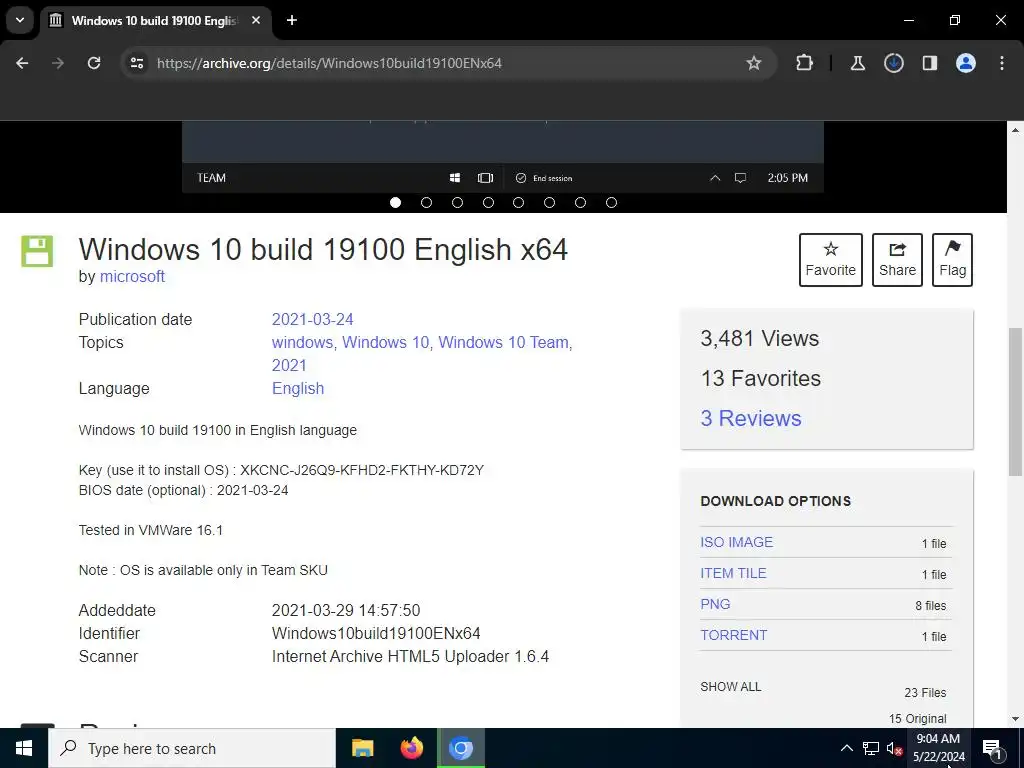Click the Addeddate value 2021-03-29 14:57:50

coord(346,611)
